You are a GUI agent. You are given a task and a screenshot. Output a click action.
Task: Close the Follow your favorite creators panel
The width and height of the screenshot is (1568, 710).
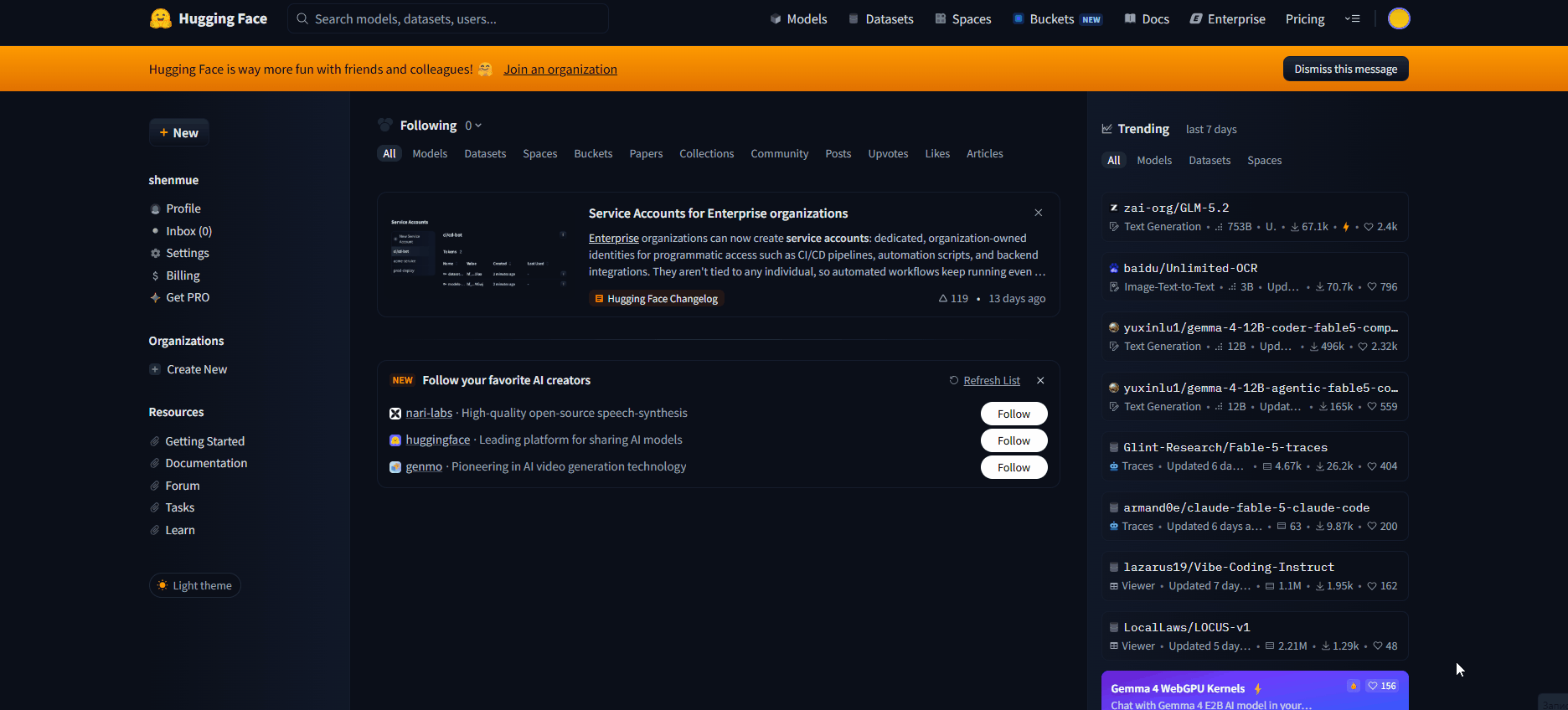click(x=1040, y=380)
